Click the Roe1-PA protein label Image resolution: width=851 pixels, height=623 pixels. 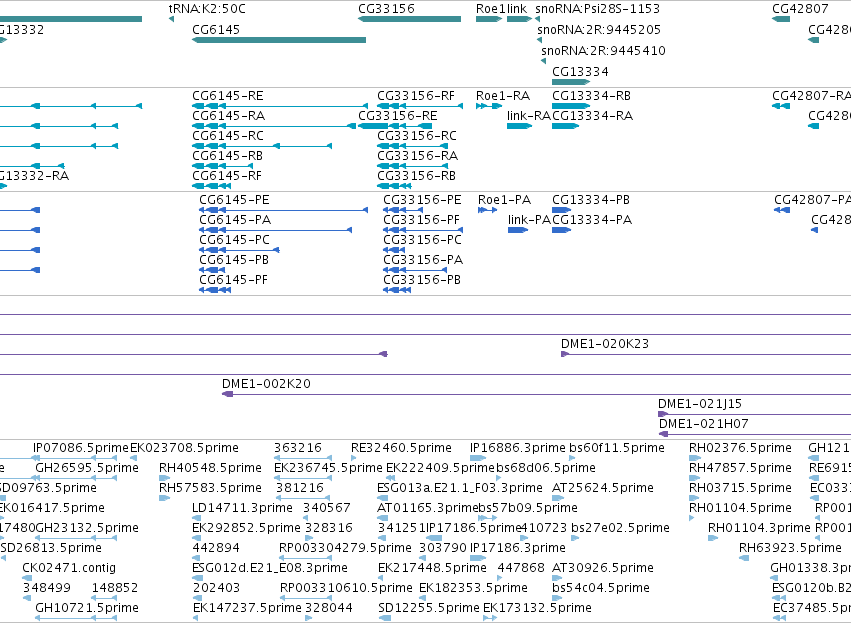[505, 200]
